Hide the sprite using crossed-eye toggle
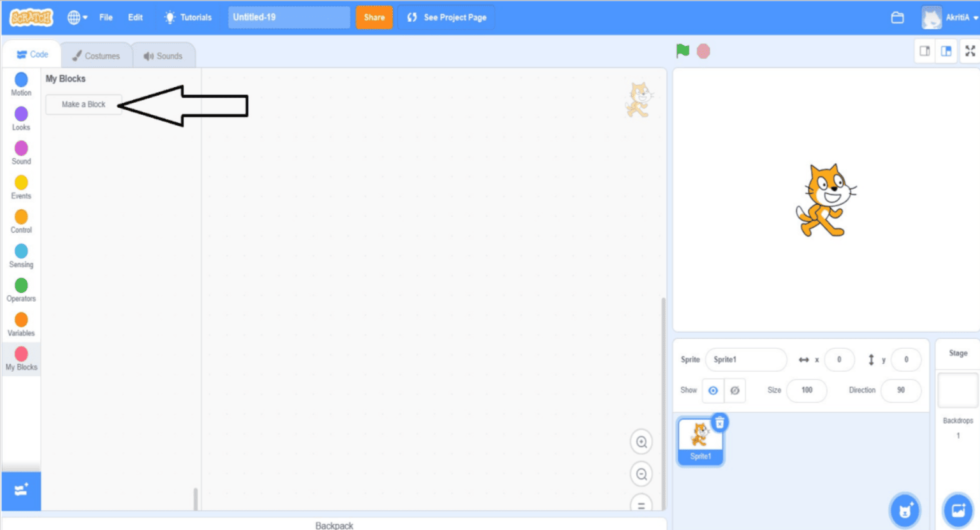This screenshot has height=530, width=980. pos(735,390)
